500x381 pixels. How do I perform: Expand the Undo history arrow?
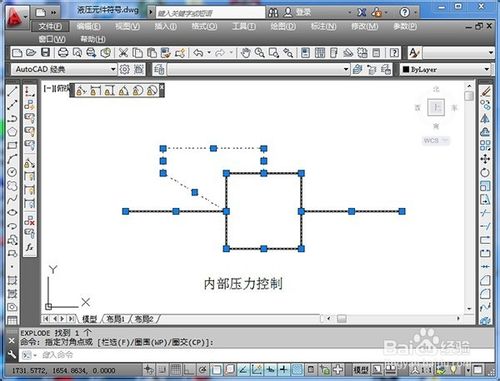(209, 53)
